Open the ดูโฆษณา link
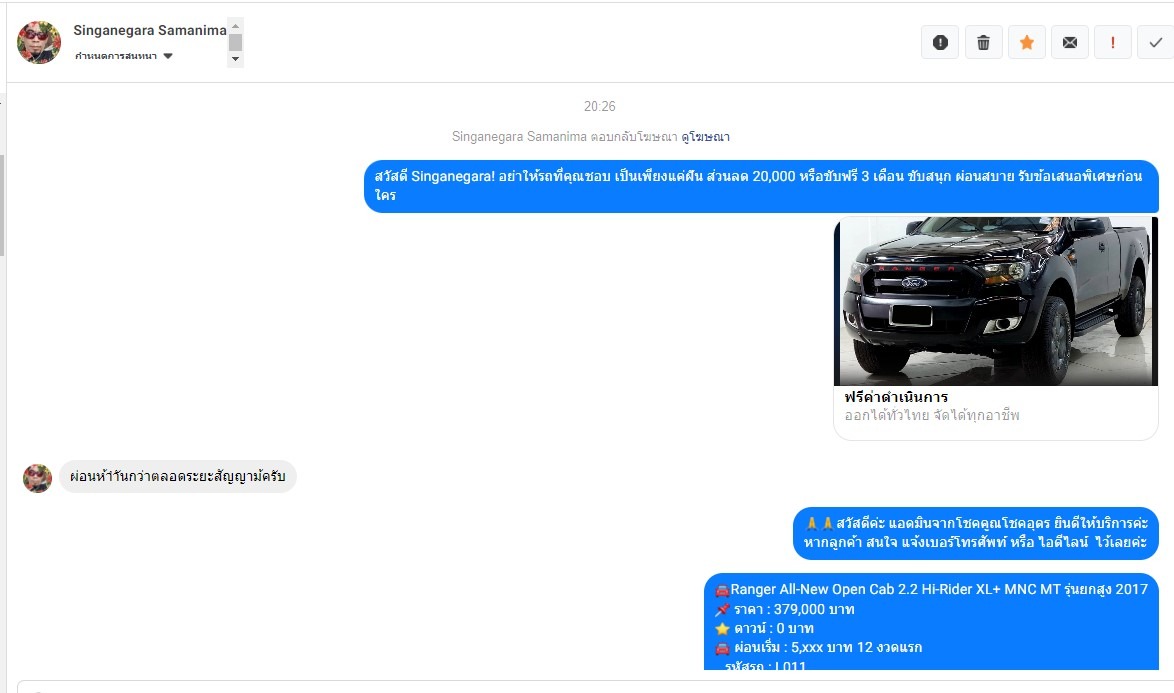This screenshot has width=1174, height=693. pos(705,136)
